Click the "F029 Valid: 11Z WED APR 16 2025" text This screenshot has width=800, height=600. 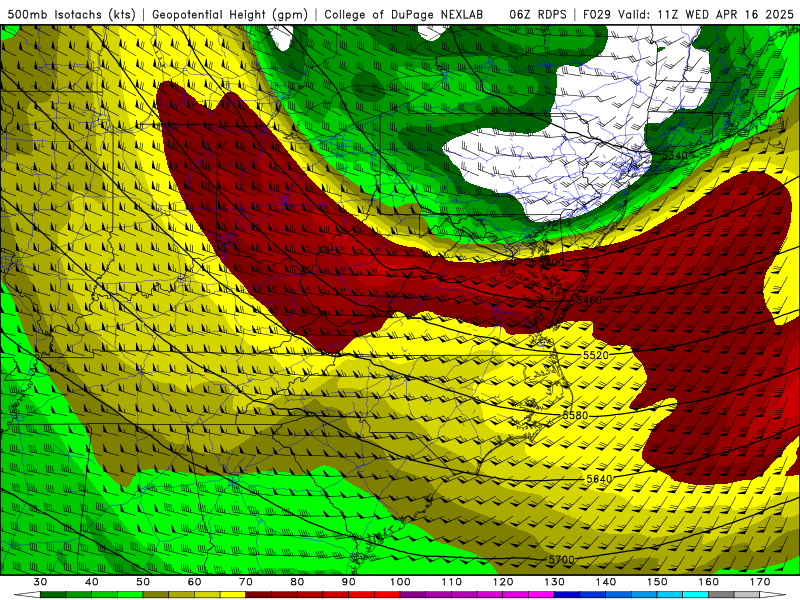688,14
